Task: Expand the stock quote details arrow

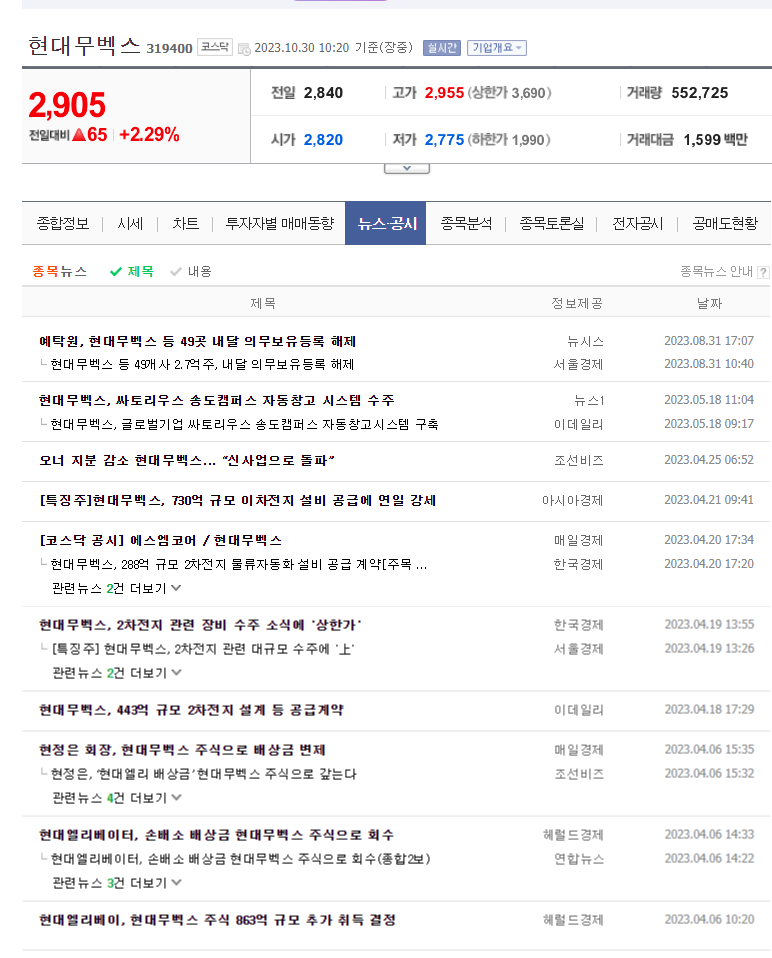Action: tap(407, 168)
